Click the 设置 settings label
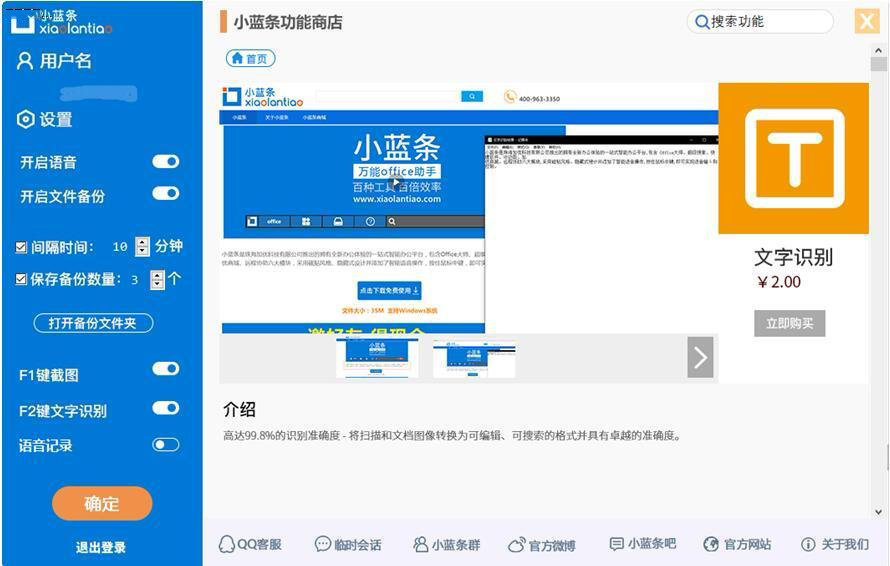The height and width of the screenshot is (566, 890). coord(56,119)
